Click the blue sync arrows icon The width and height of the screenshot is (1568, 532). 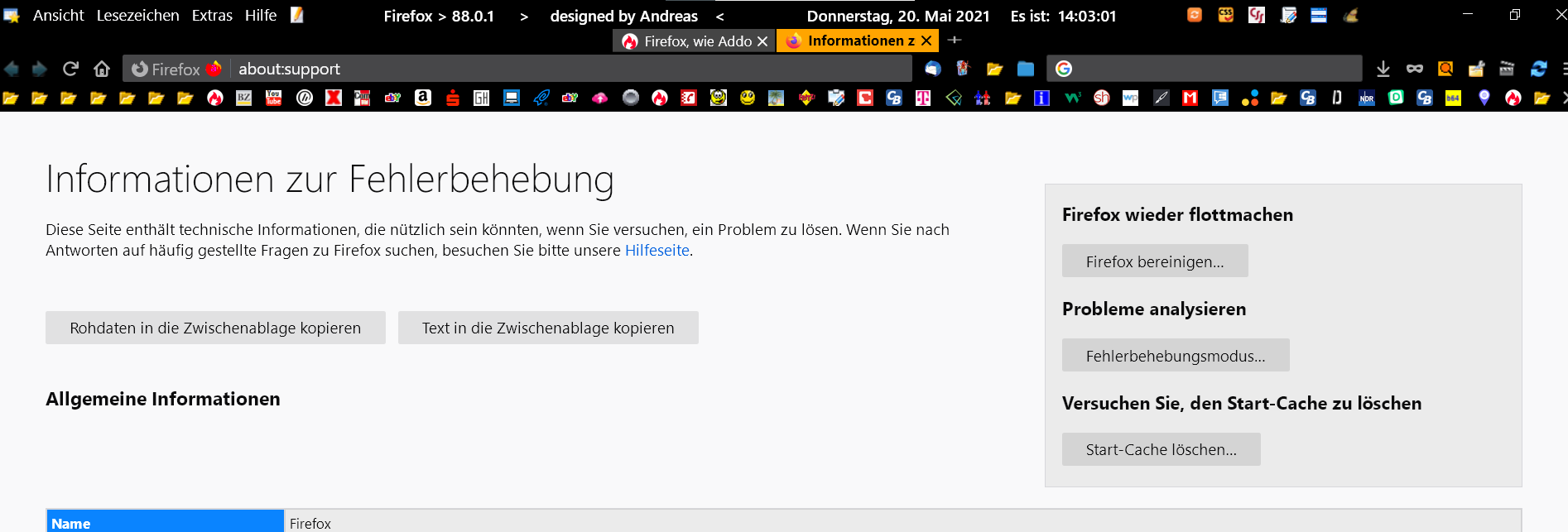[1539, 69]
